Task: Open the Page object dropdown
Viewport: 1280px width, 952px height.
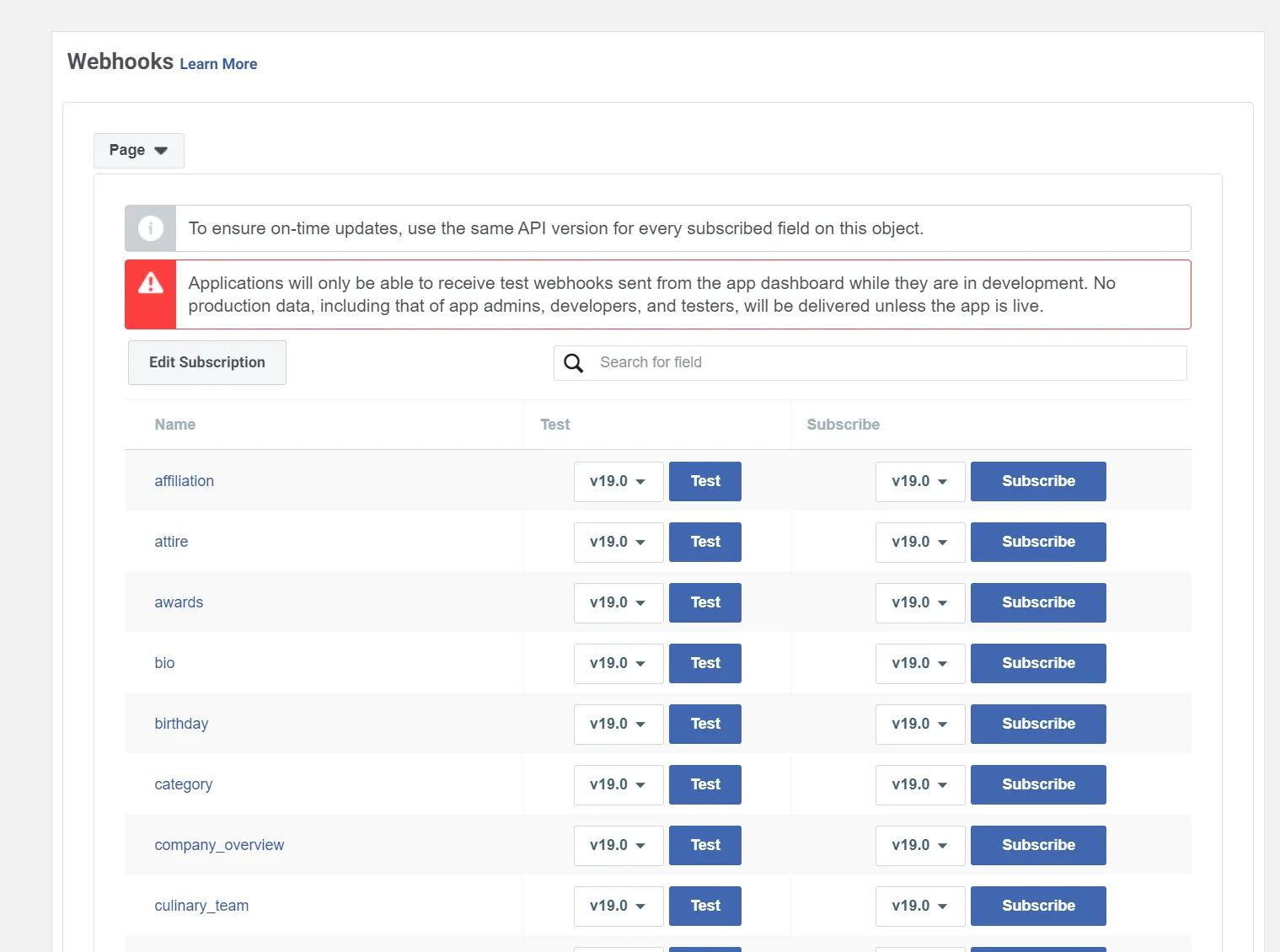Action: point(139,150)
